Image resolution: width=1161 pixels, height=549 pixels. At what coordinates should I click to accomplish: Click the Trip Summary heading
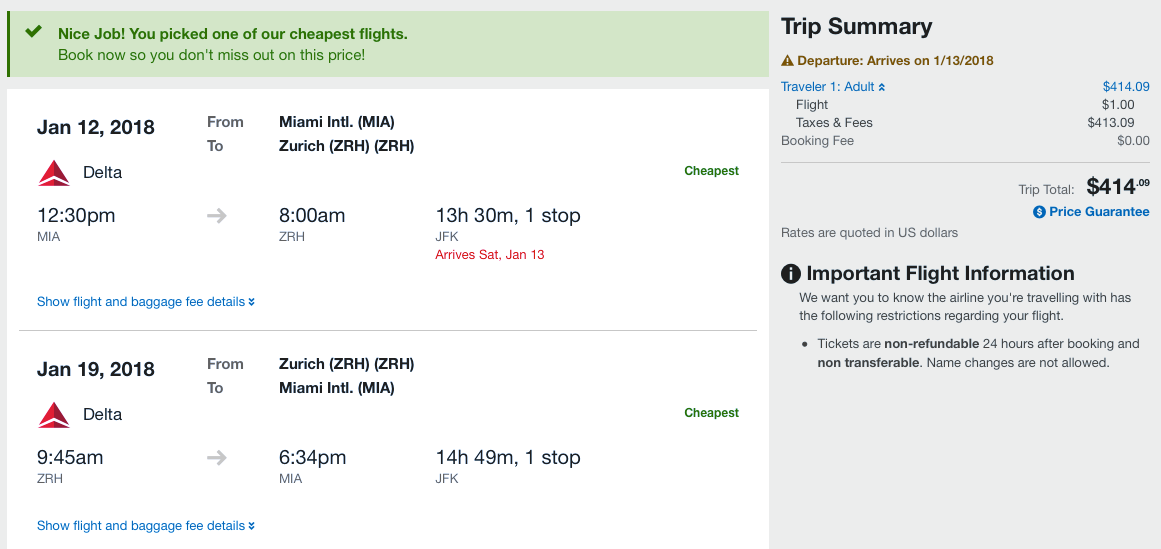click(x=856, y=27)
